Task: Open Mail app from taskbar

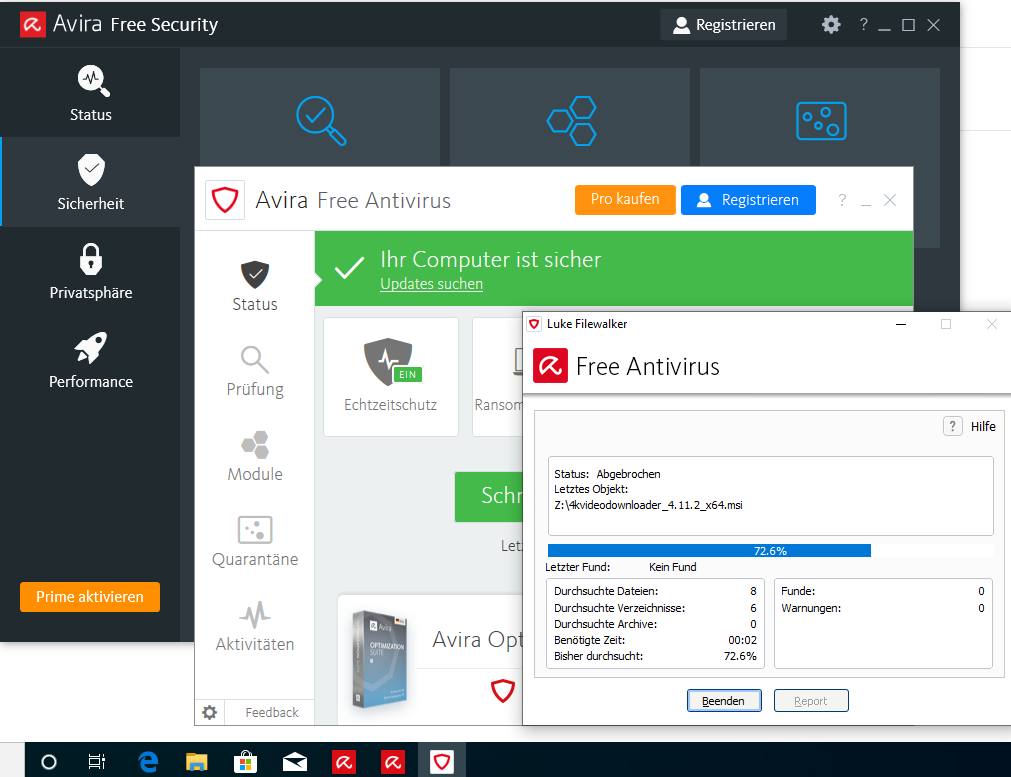Action: [x=295, y=762]
